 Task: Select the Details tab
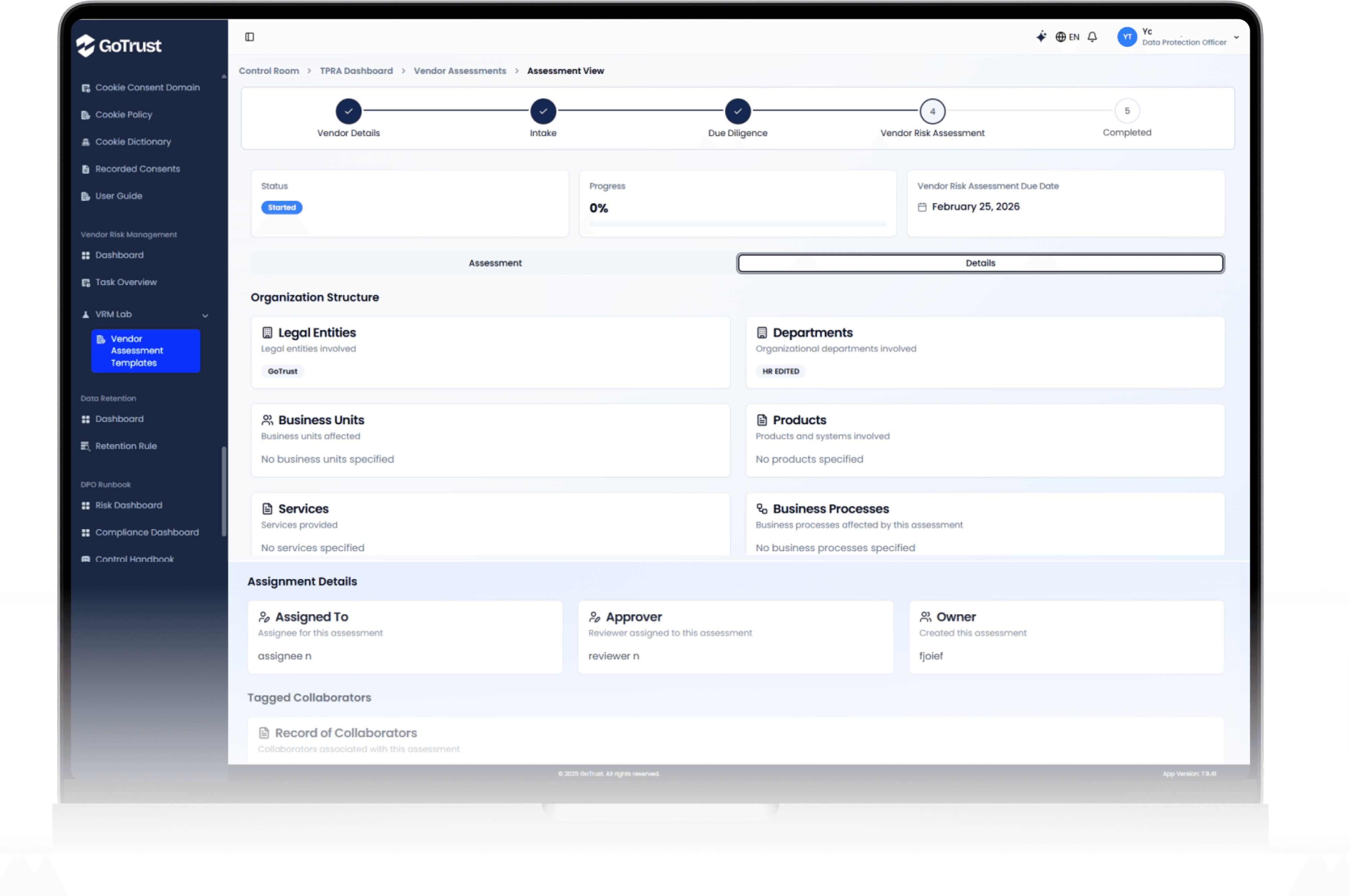980,263
